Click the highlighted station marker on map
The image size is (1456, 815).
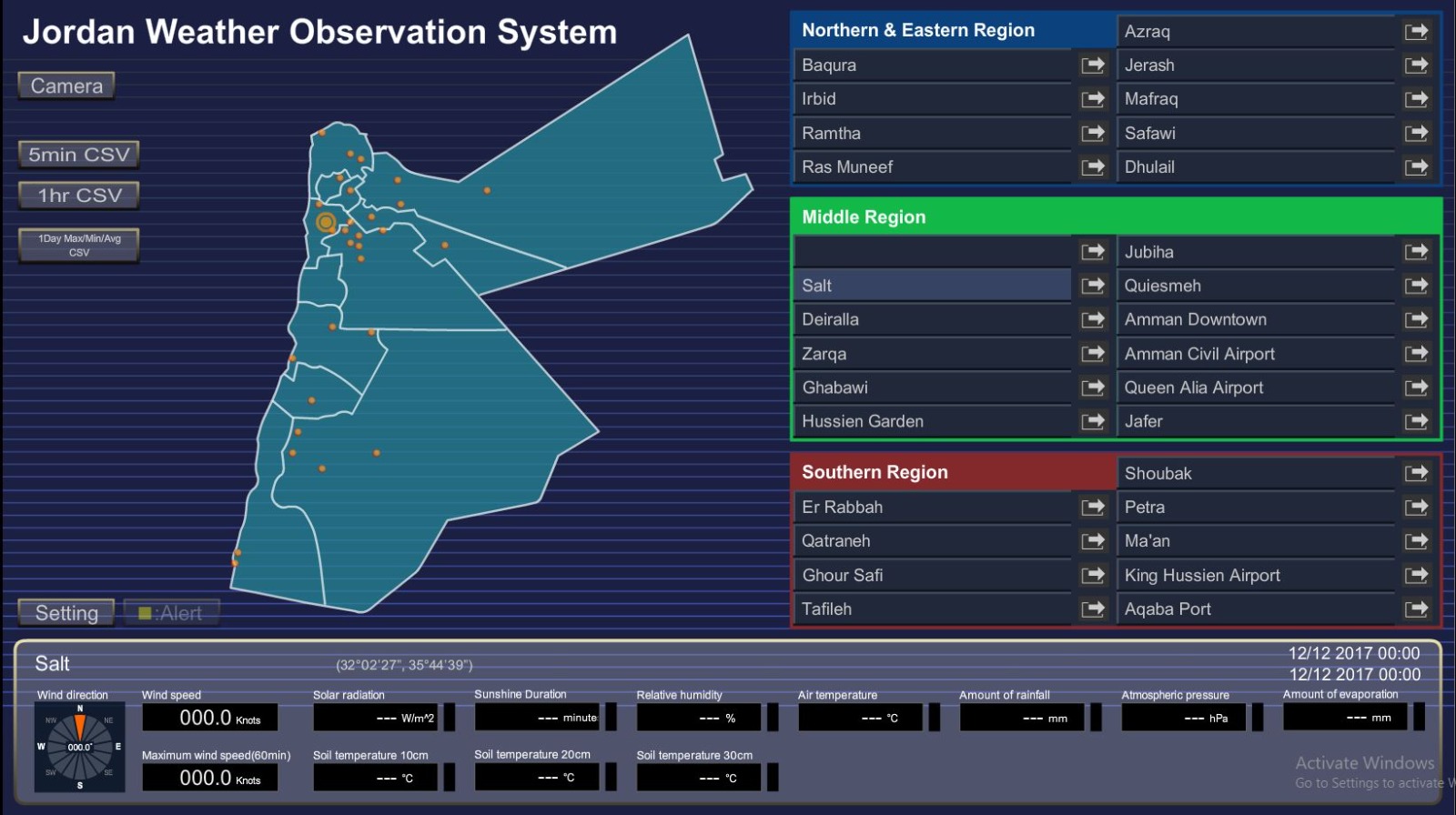326,222
